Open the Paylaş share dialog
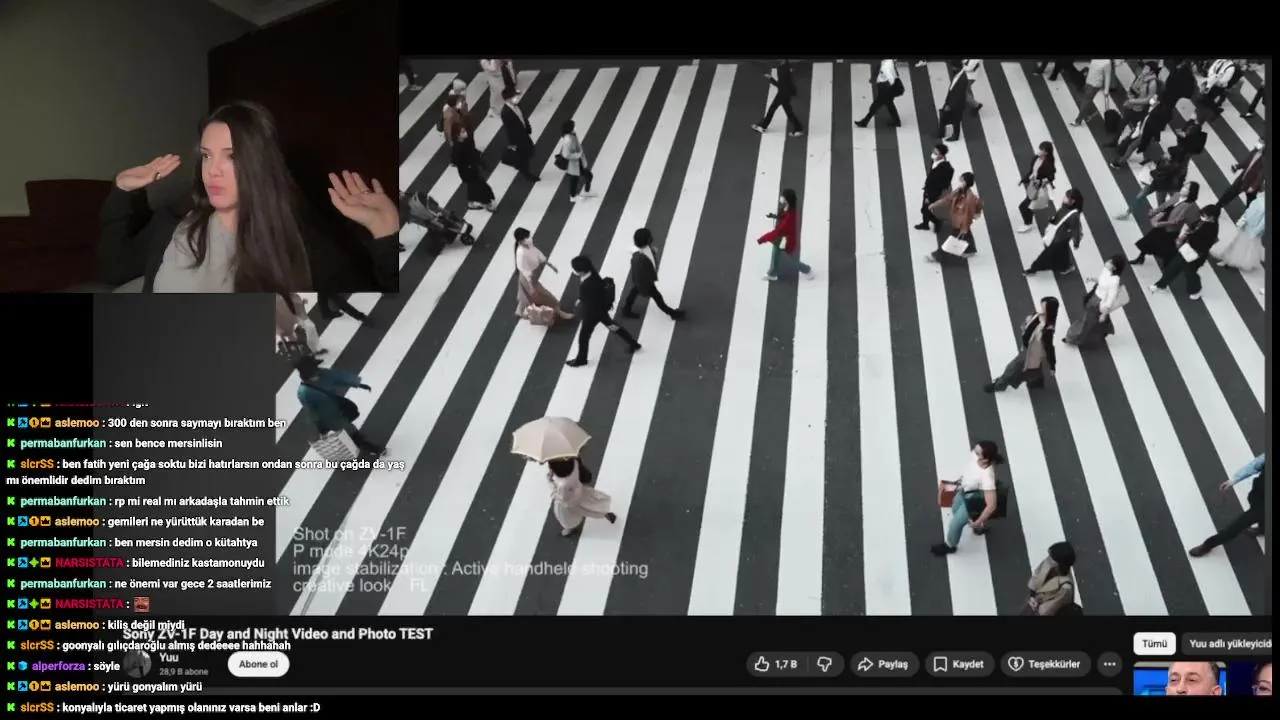This screenshot has height=720, width=1280. (x=883, y=664)
